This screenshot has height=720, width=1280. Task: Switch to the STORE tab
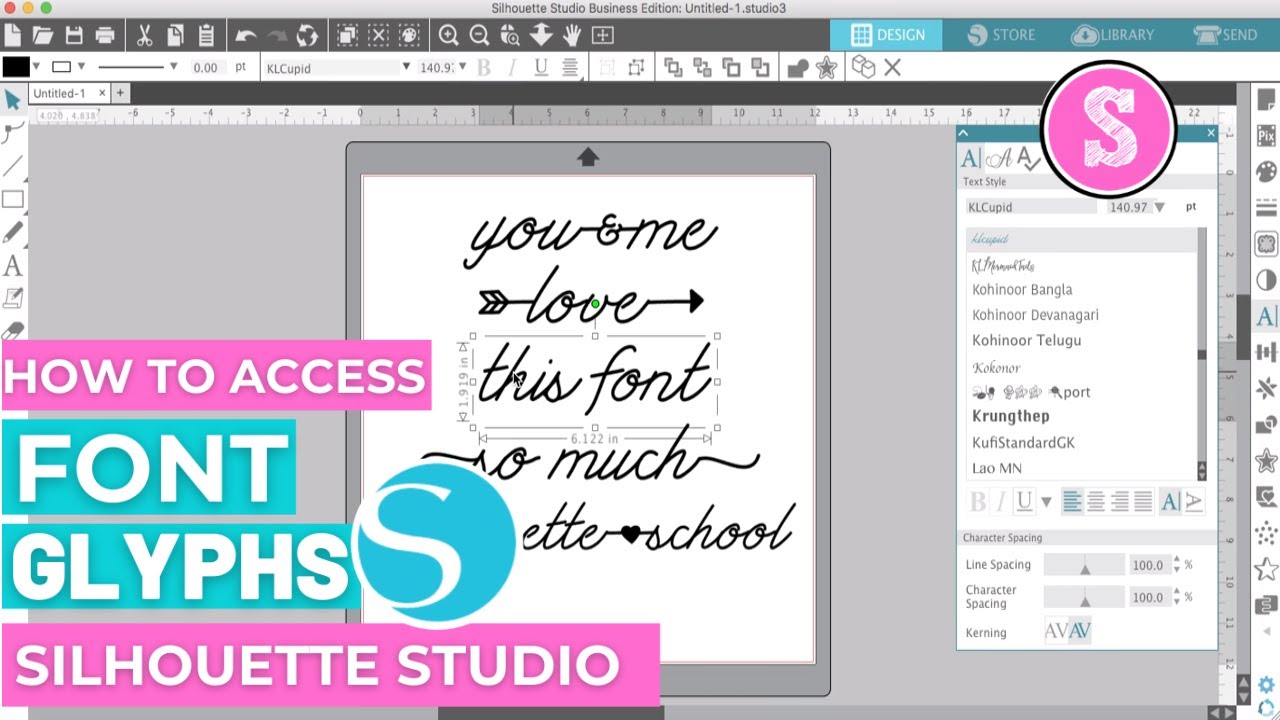(x=1002, y=35)
